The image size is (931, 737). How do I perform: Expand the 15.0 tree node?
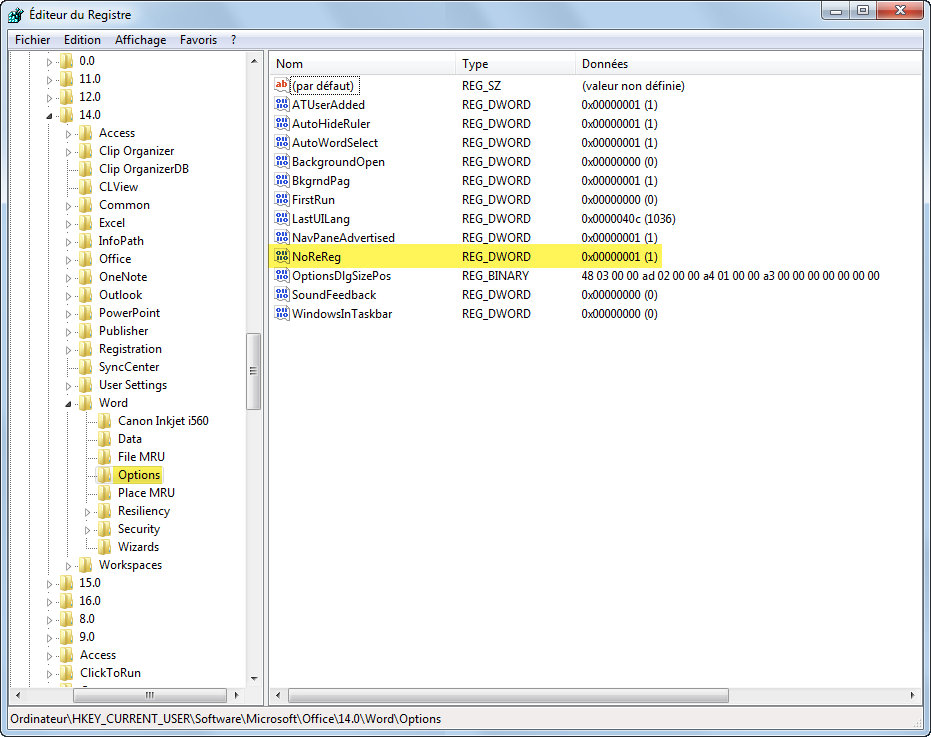49,584
